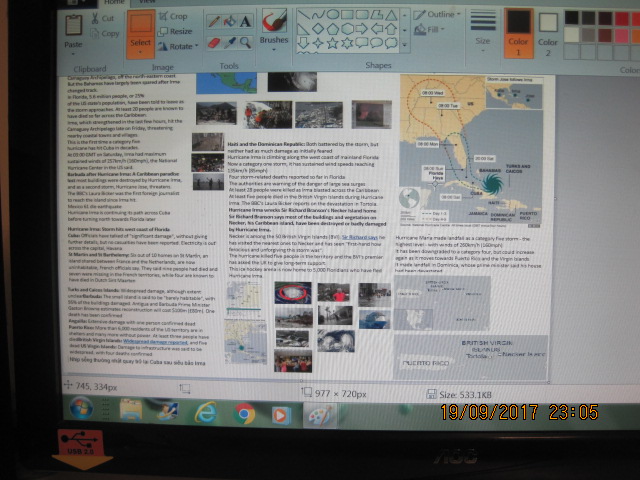Screen dimensions: 640x480
Task: Choose the Up arrow shape
Action: point(391,29)
